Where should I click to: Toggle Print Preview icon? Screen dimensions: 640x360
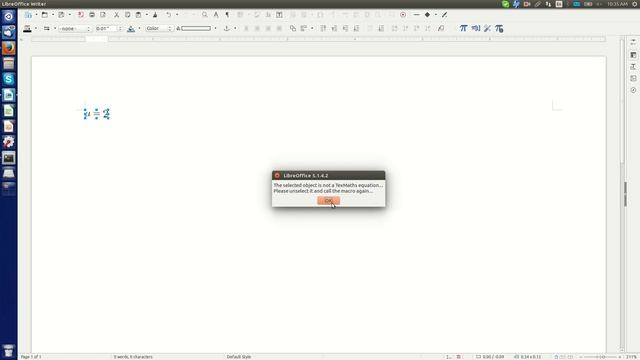click(x=103, y=15)
